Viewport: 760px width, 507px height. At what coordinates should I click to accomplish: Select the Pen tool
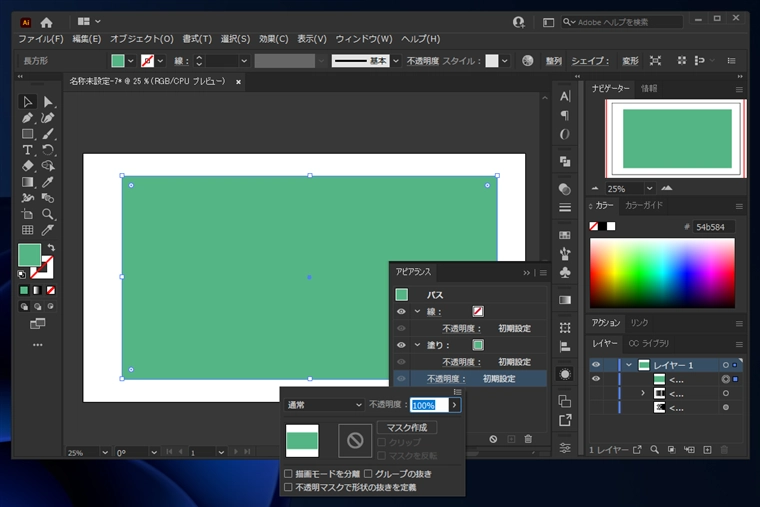point(27,118)
